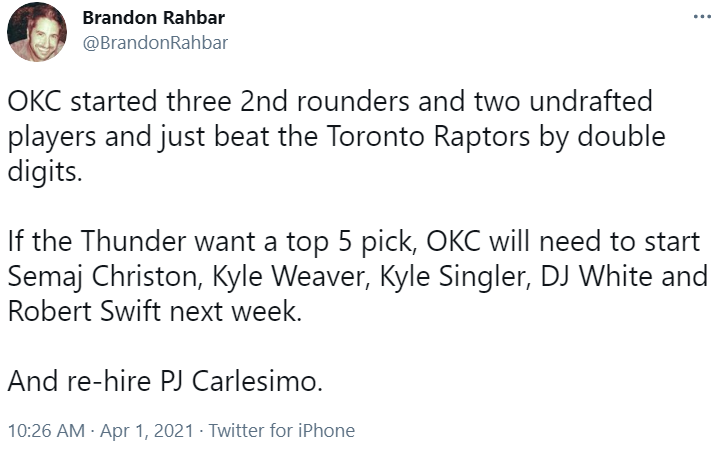This screenshot has height=461, width=716.
Task: Click the name "Robert Swift" in the tweet
Action: coord(84,311)
